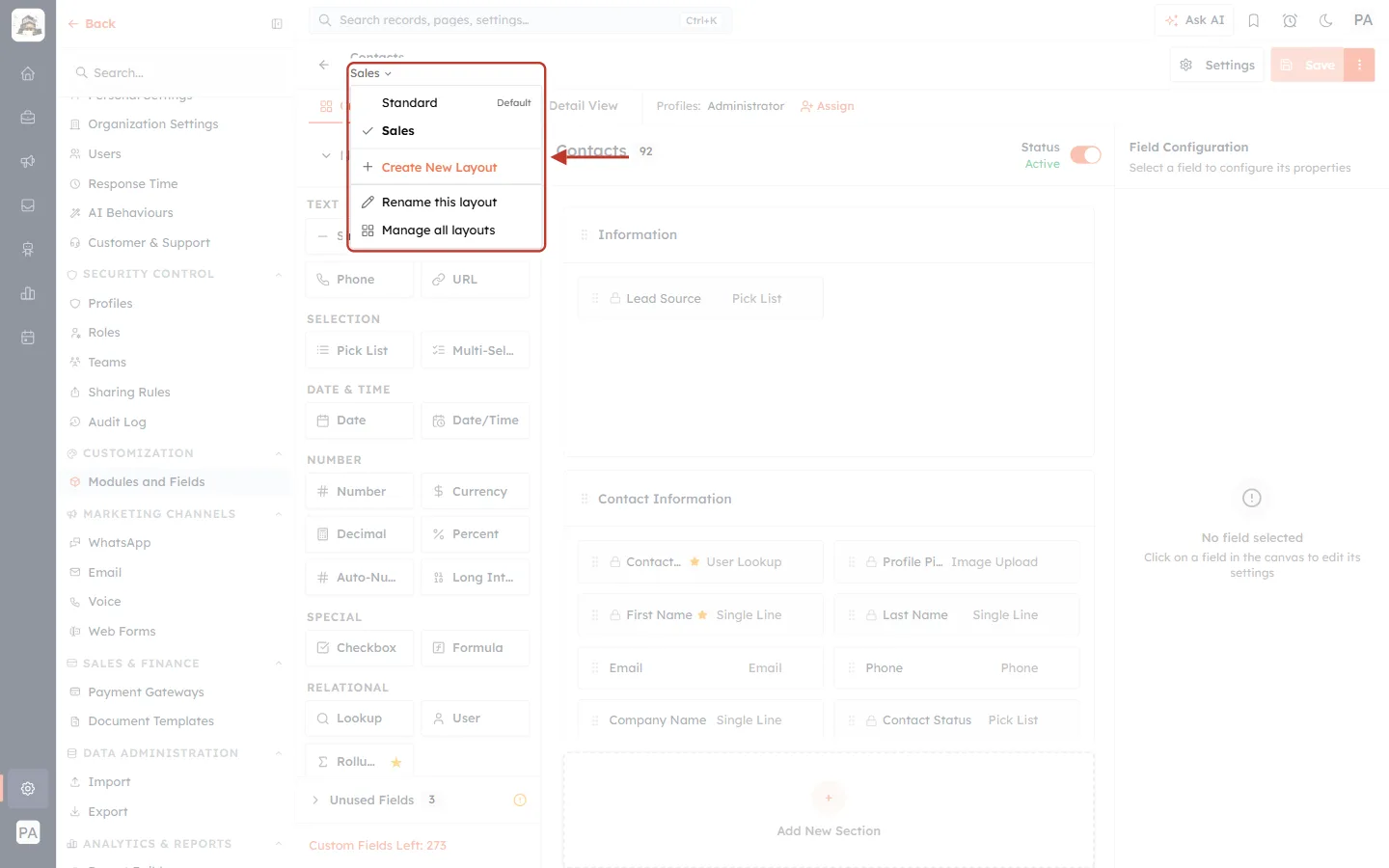Open Profiles in sidebar
This screenshot has width=1389, height=868.
coord(110,304)
